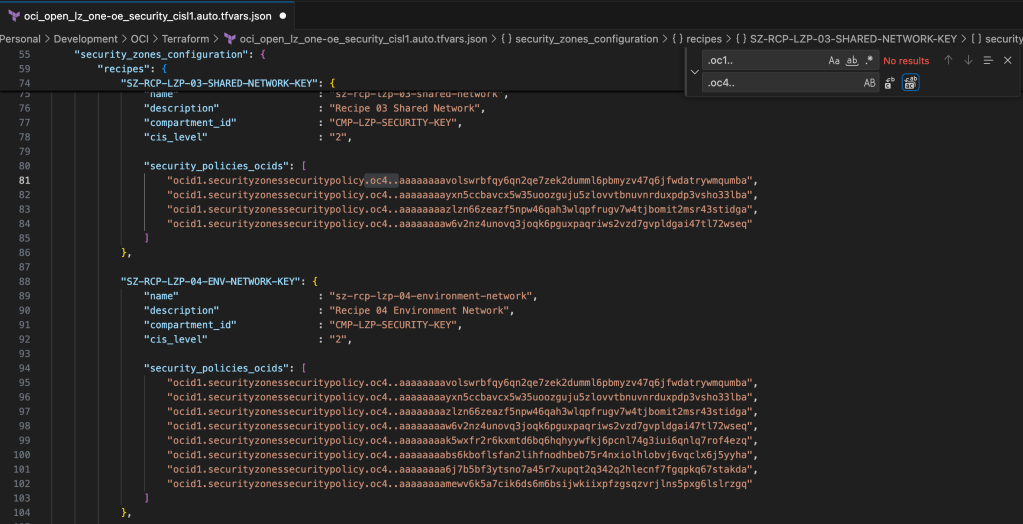This screenshot has height=524, width=1023.
Task: Click the Find in Selection icon
Action: [x=988, y=61]
